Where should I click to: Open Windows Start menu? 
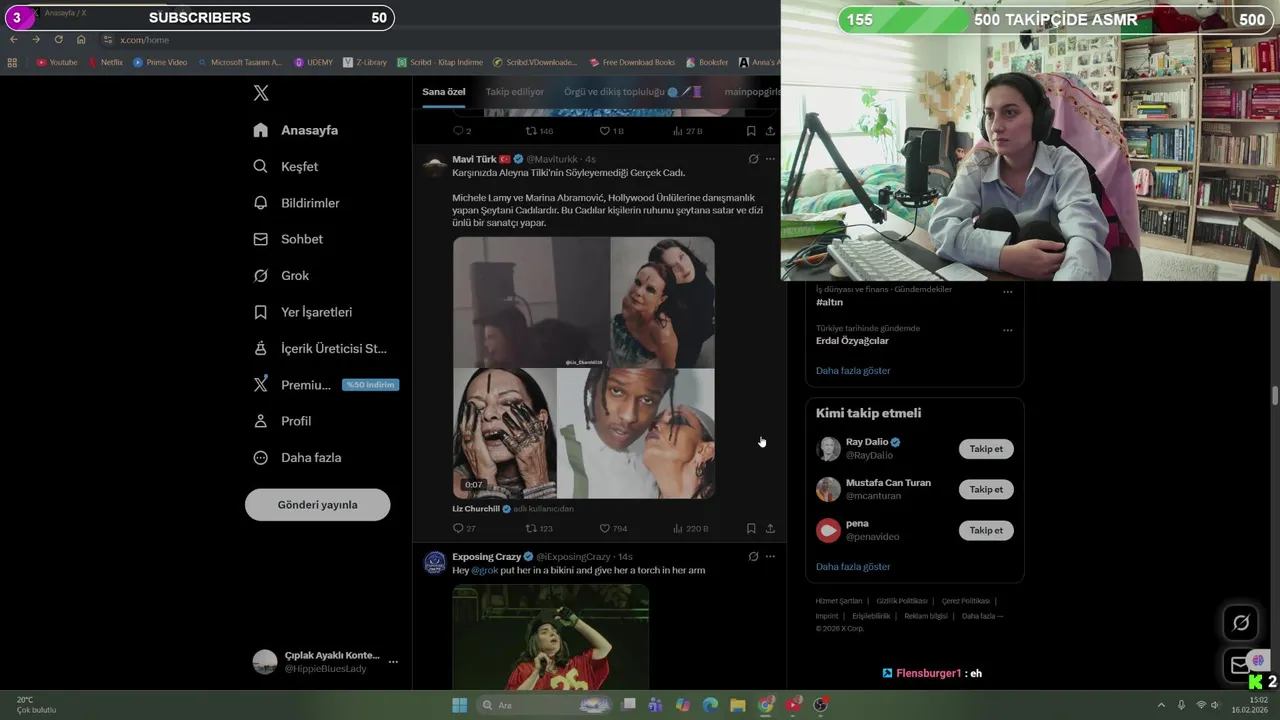click(x=459, y=705)
